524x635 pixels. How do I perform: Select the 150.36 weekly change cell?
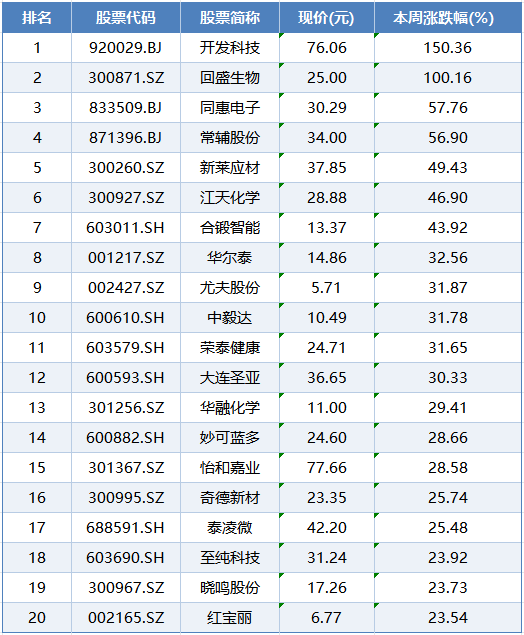pyautogui.click(x=447, y=48)
